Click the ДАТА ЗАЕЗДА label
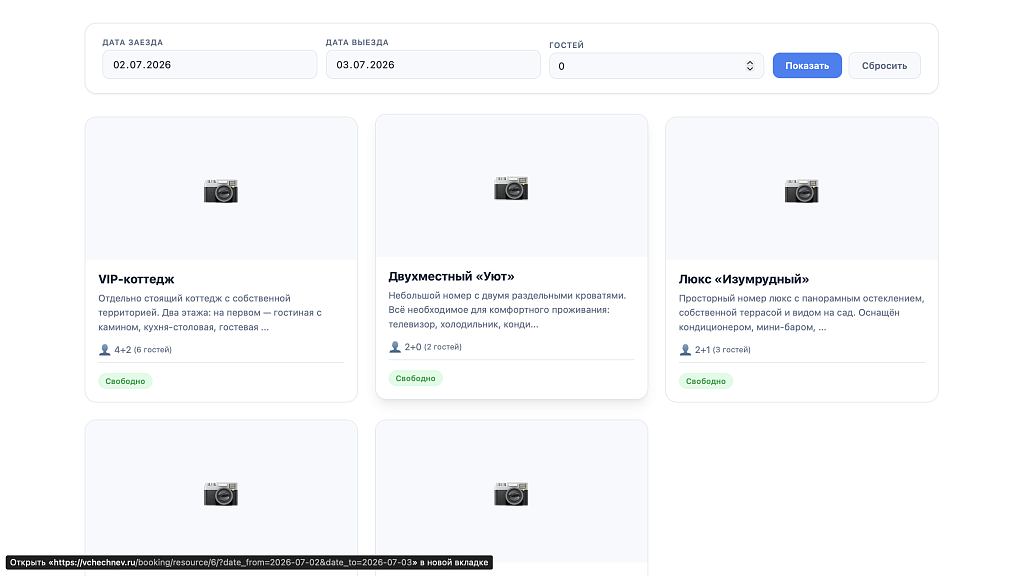The height and width of the screenshot is (576, 1024). pyautogui.click(x=133, y=42)
